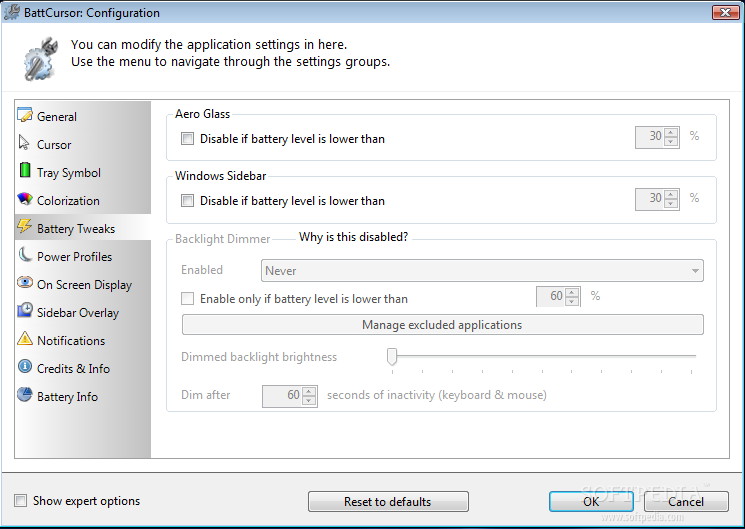View the Battery Info page
Screen dimensions: 745x529
coord(83,397)
